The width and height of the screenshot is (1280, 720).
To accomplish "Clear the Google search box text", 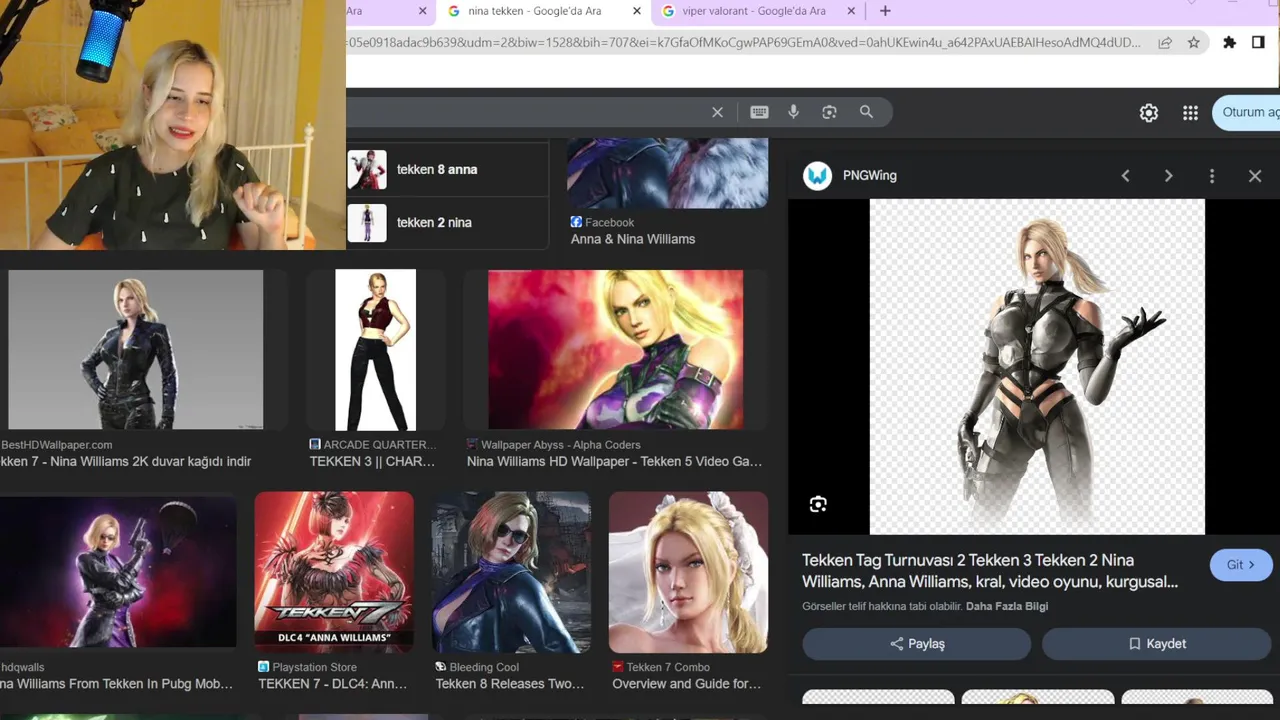I will pos(717,112).
